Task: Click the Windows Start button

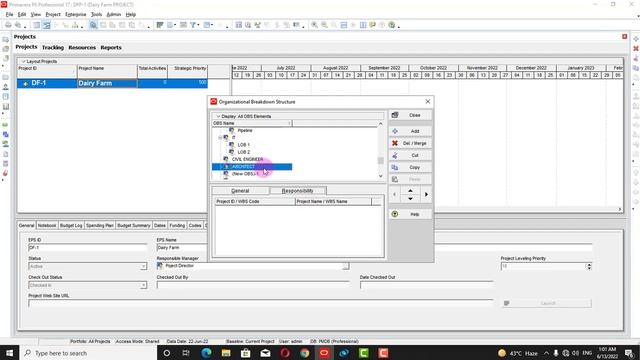Action: pyautogui.click(x=9, y=353)
